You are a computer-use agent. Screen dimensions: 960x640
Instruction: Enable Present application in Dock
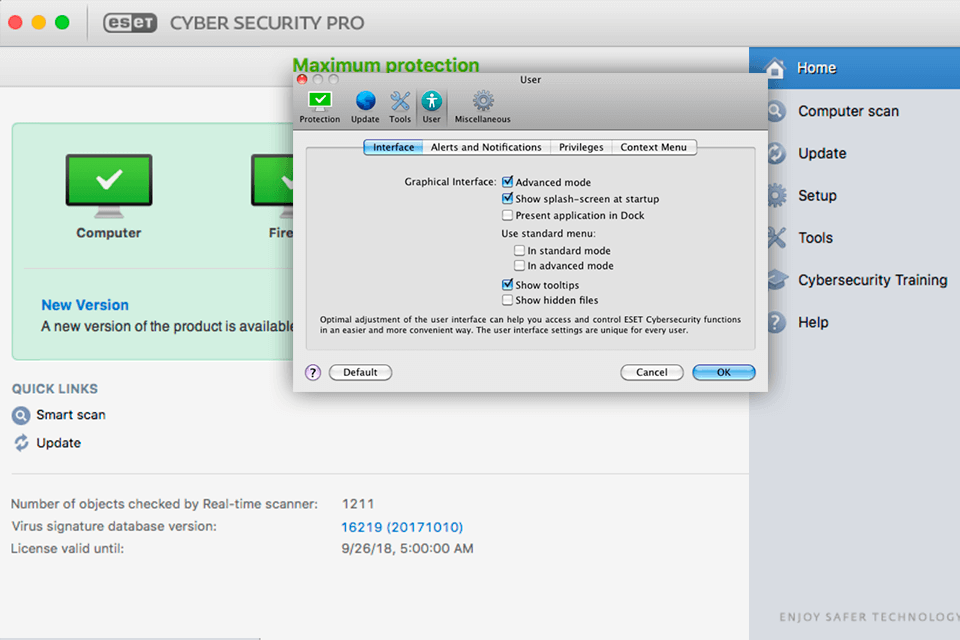[x=508, y=215]
